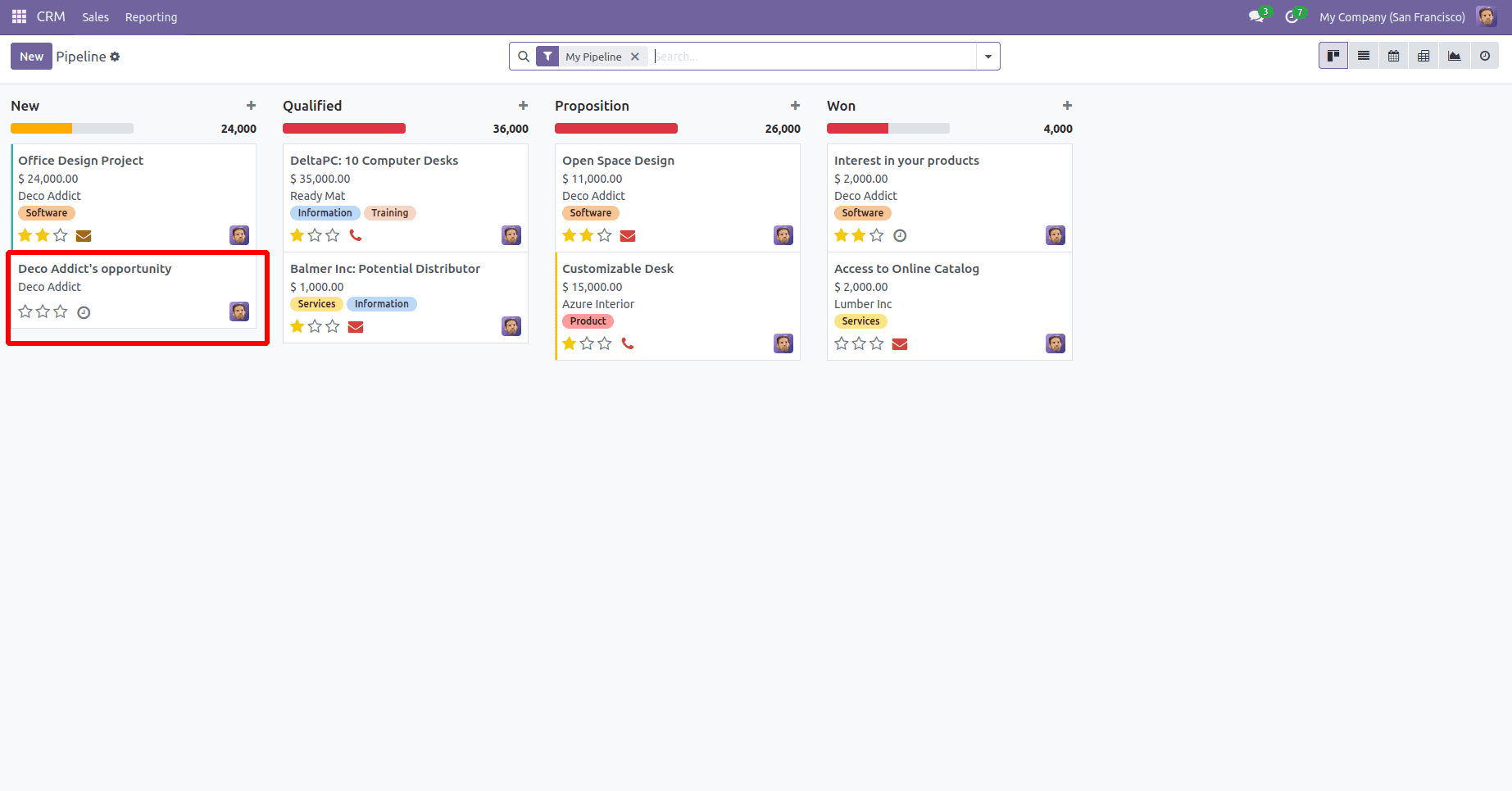Click the Product tag on Customizable Desk
The image size is (1512, 791).
(588, 321)
